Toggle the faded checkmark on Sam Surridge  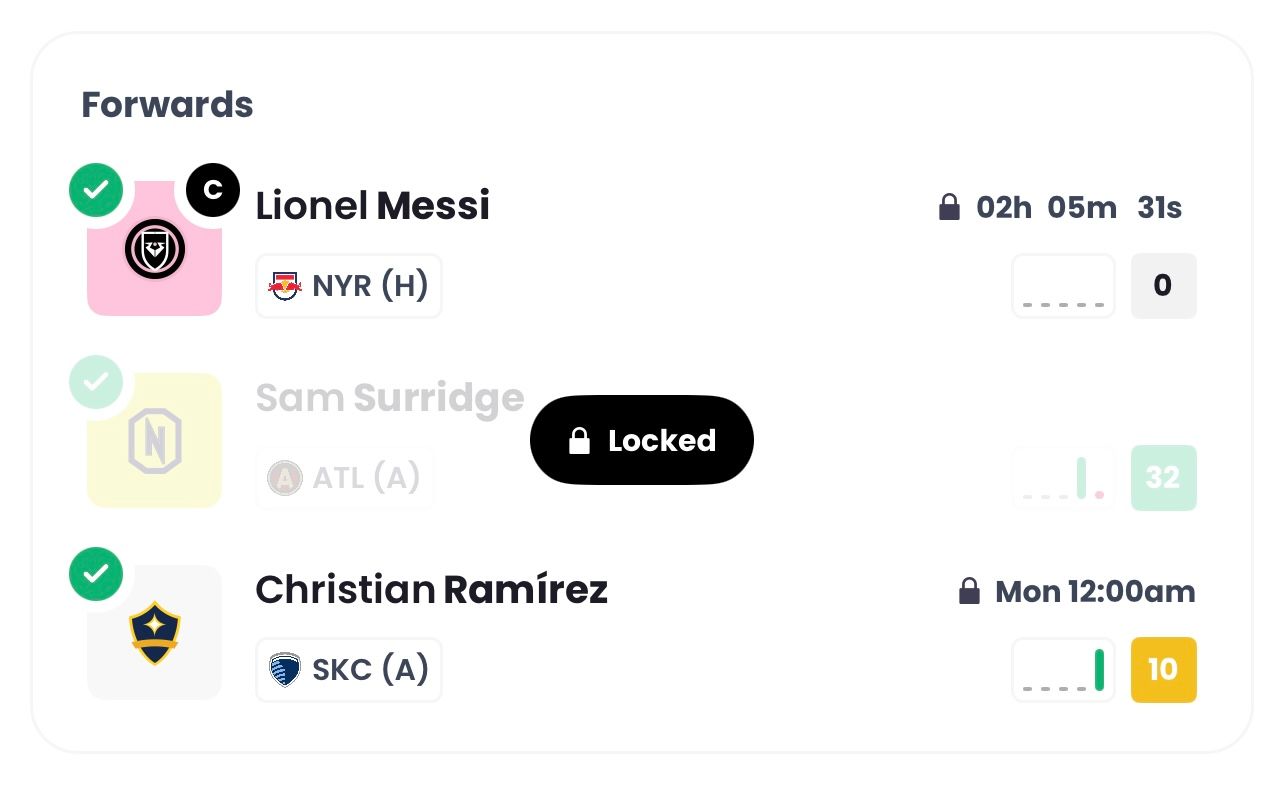[x=96, y=382]
